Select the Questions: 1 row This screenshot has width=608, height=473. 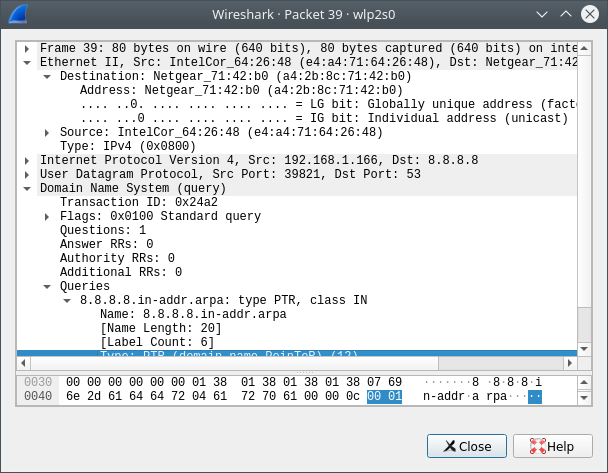(x=297, y=230)
